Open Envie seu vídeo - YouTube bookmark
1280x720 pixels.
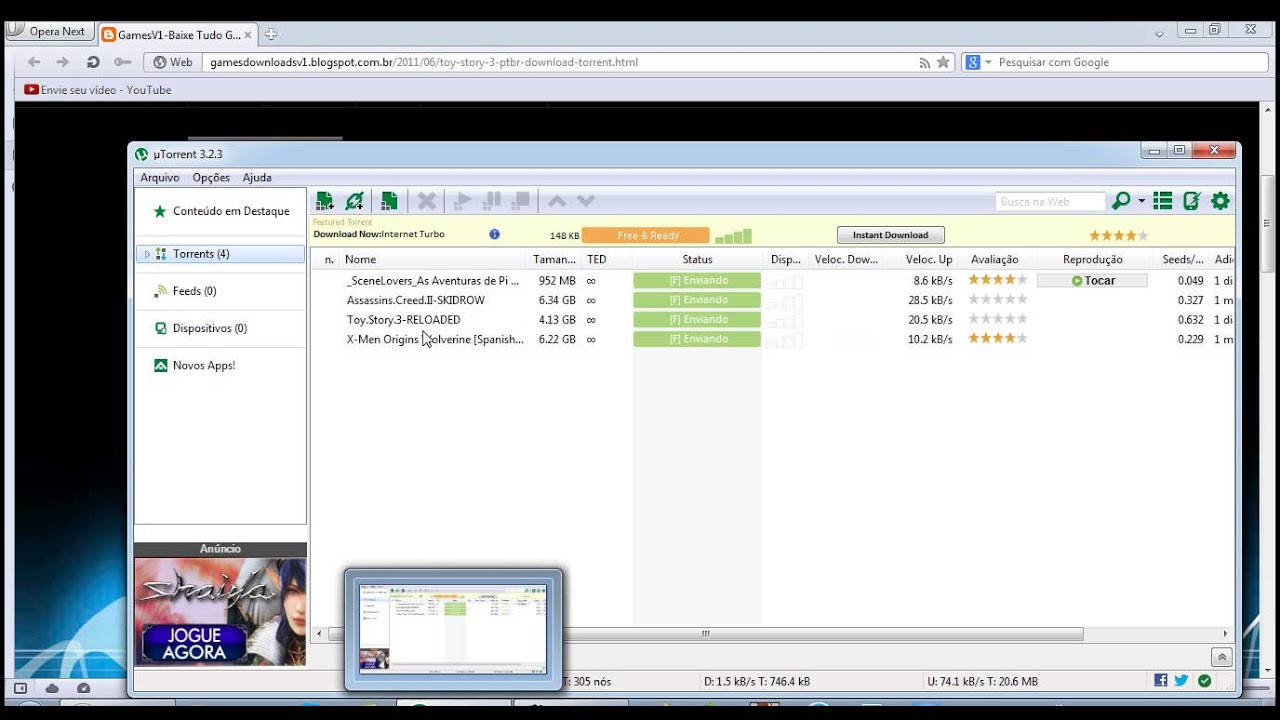(98, 90)
